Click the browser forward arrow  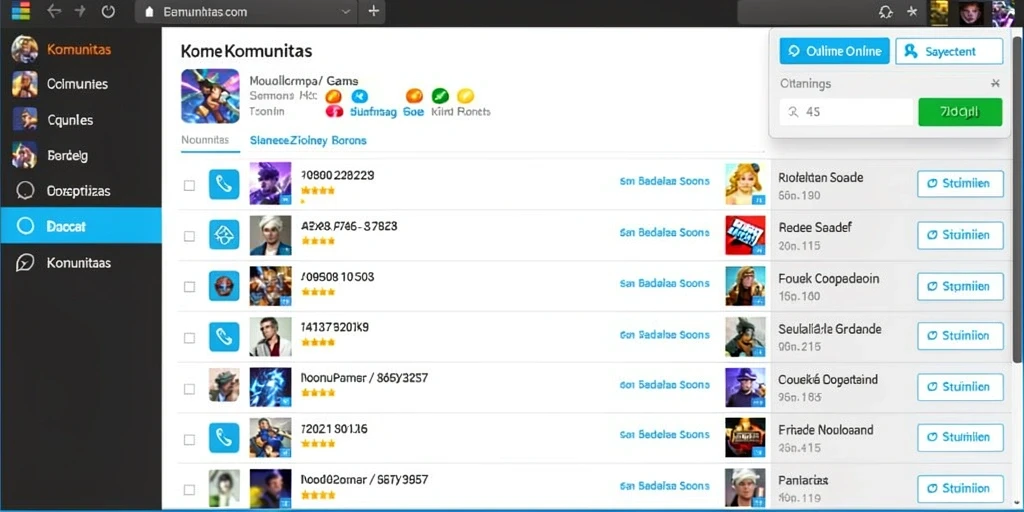tap(81, 11)
